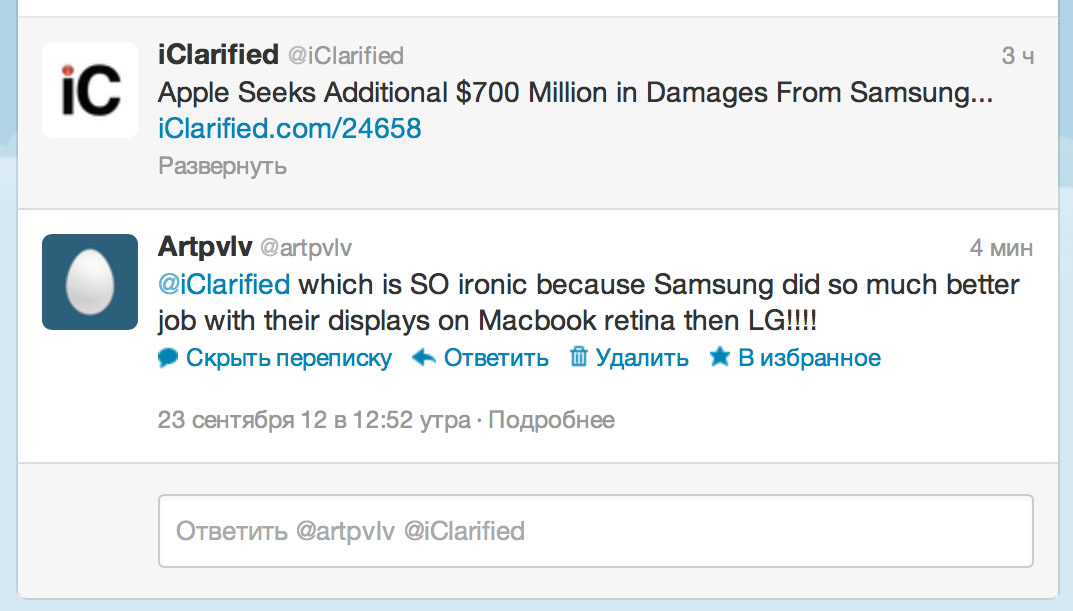
Task: Click the @iClarified mention in reply
Action: pyautogui.click(x=224, y=285)
